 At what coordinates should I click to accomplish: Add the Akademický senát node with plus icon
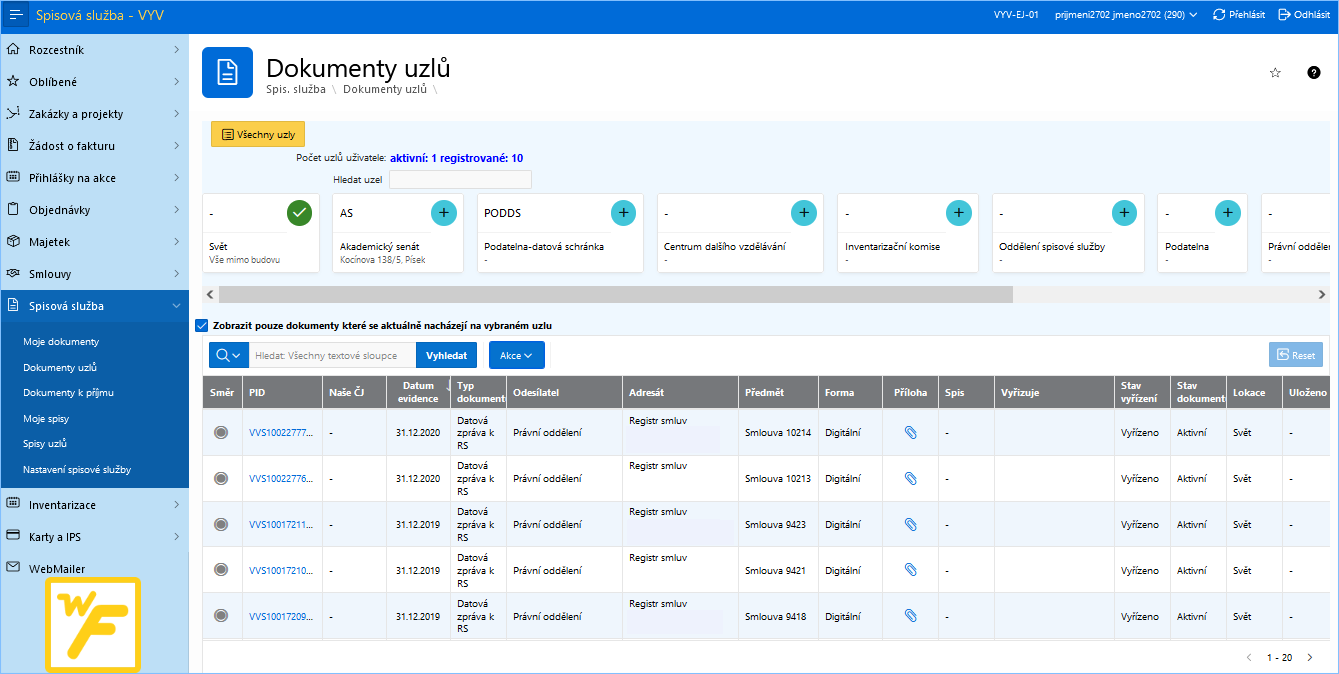(444, 213)
